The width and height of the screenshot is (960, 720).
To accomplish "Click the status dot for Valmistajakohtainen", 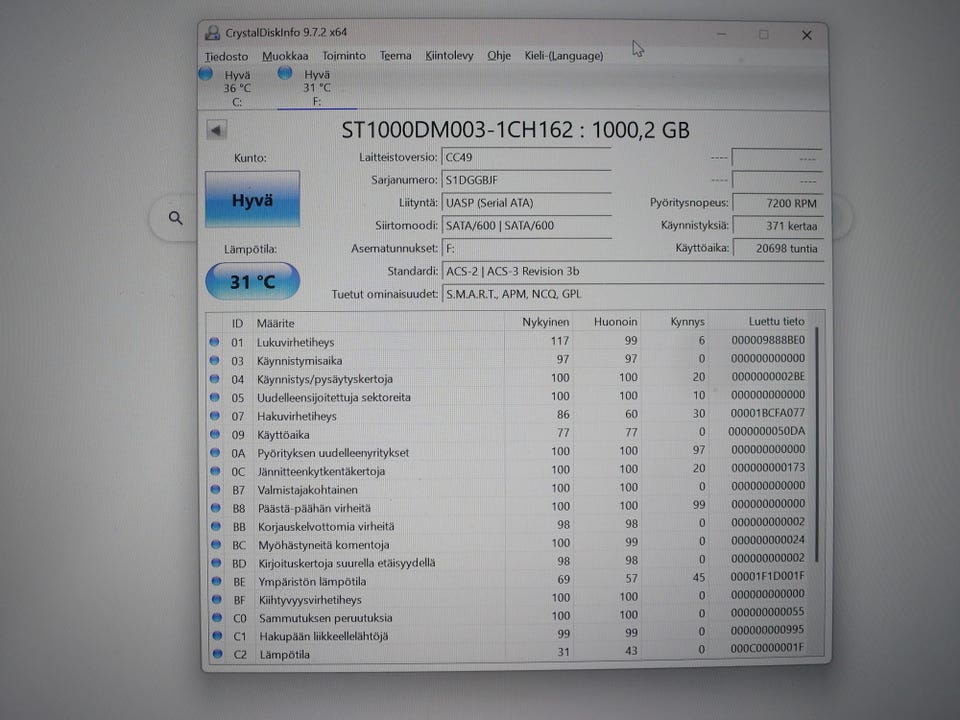I will tap(216, 489).
